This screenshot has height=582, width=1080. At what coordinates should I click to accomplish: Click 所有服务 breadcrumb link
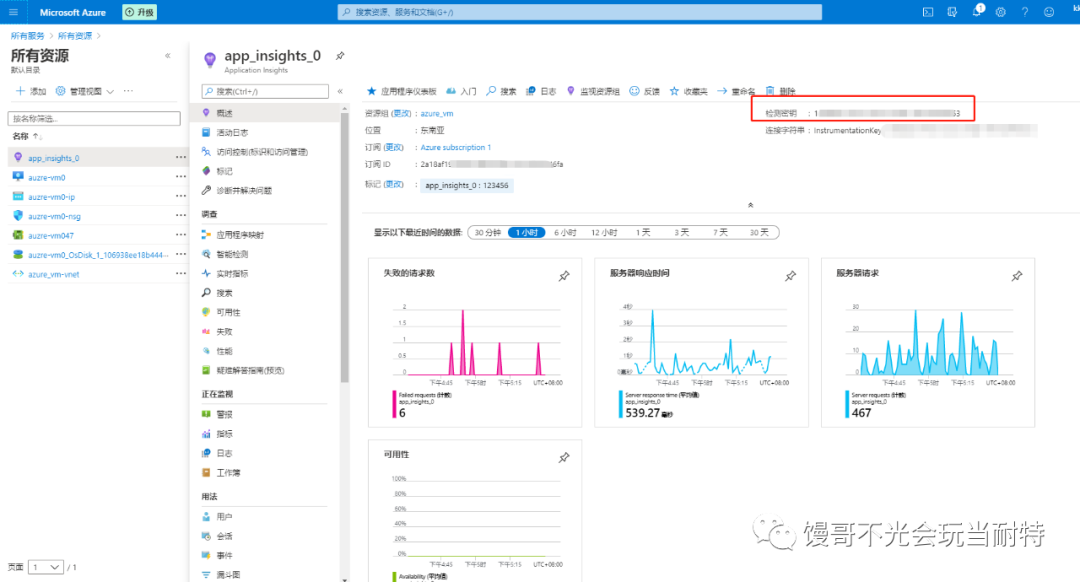[28, 36]
